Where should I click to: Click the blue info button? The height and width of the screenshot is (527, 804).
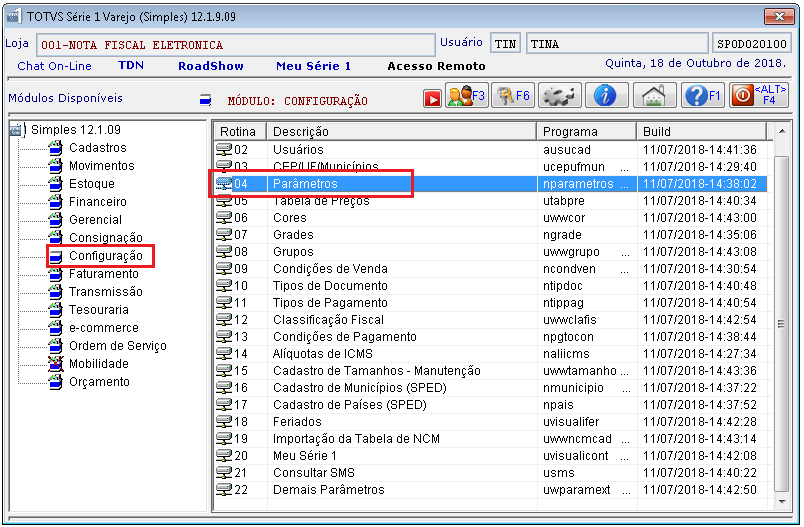point(607,95)
